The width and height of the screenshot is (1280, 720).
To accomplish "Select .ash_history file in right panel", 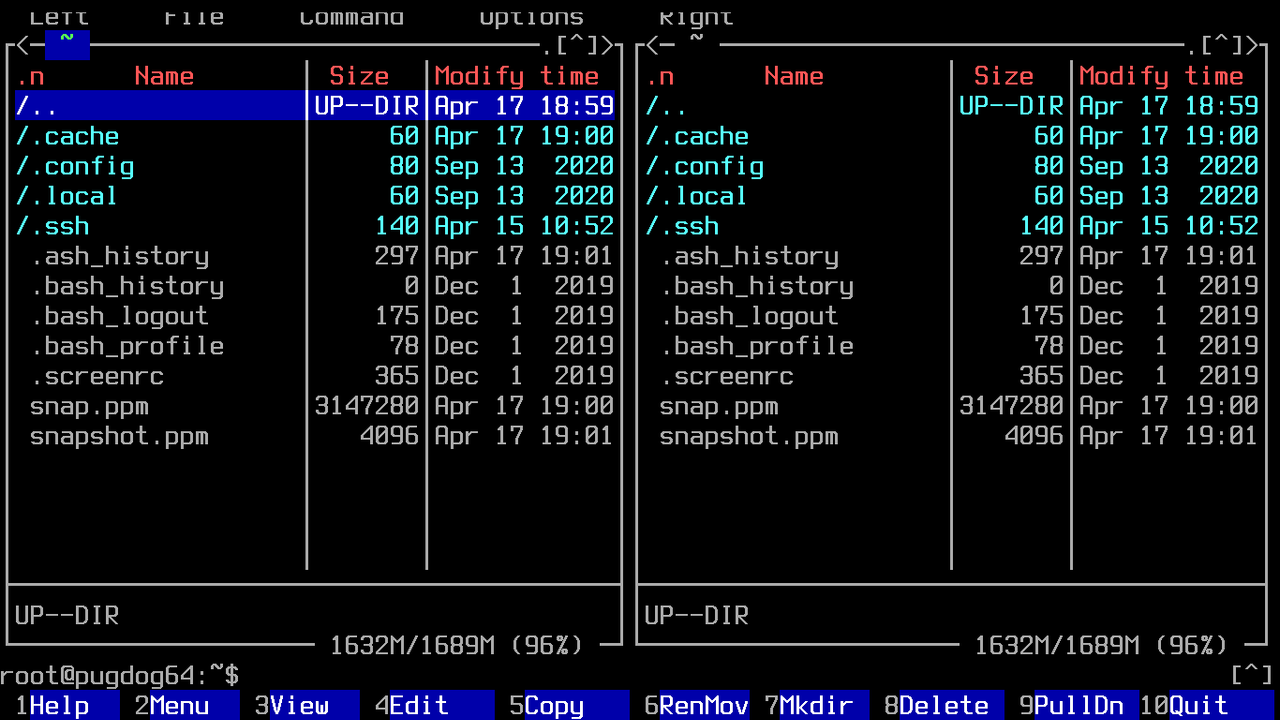I will 952,255.
